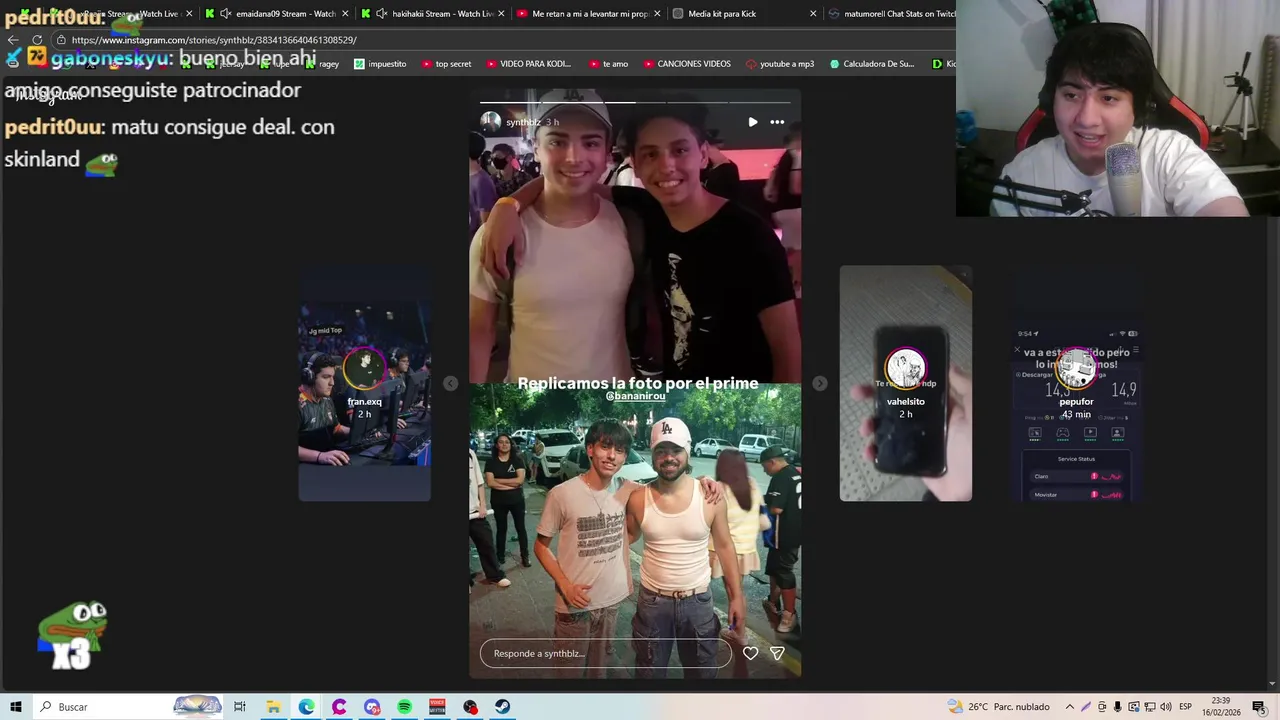Image resolution: width=1280 pixels, height=720 pixels.
Task: Switch to the YouTube 'Me retan a mi' tab
Action: (x=590, y=14)
